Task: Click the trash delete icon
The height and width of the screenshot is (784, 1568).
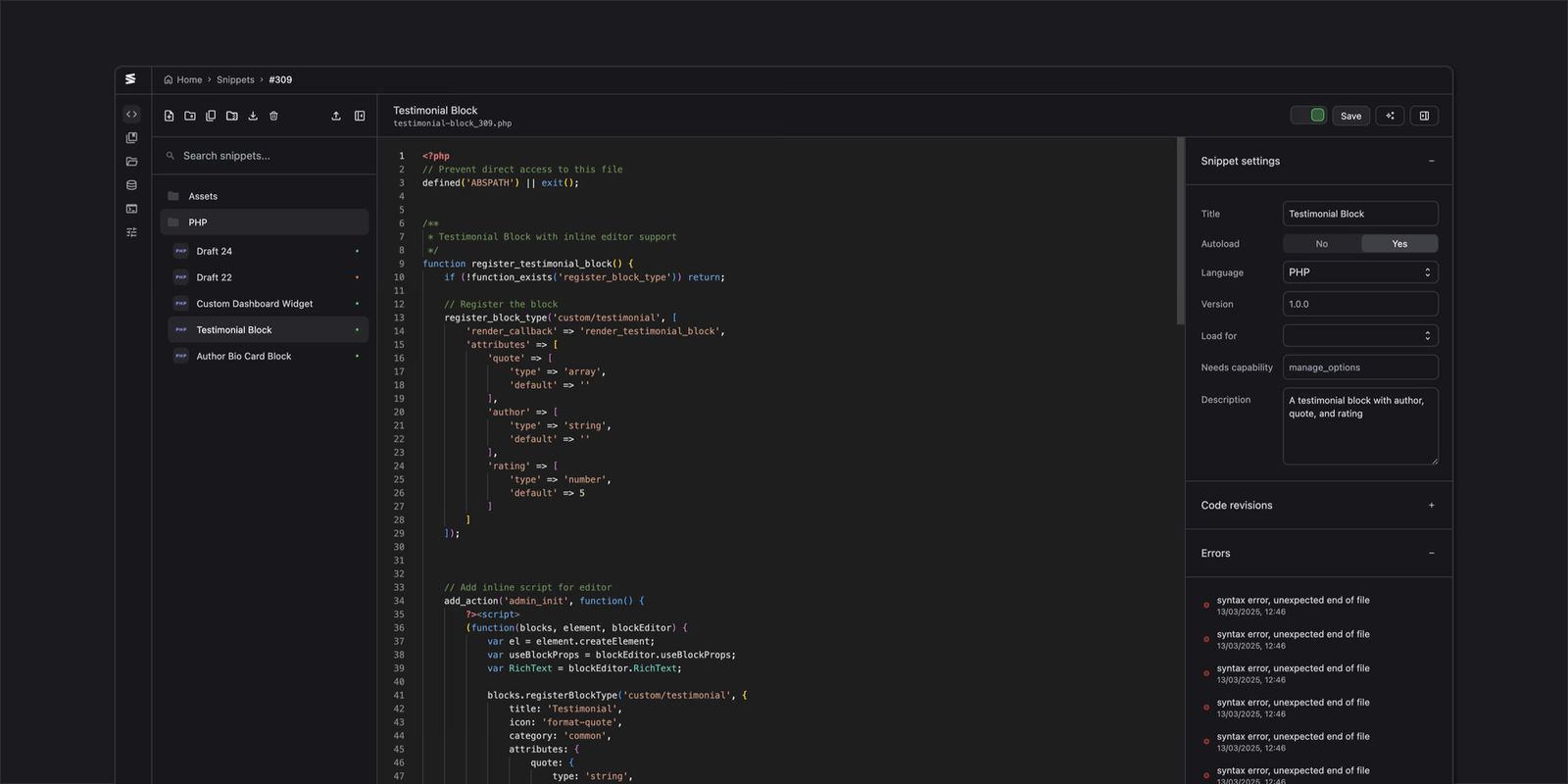Action: tap(273, 116)
